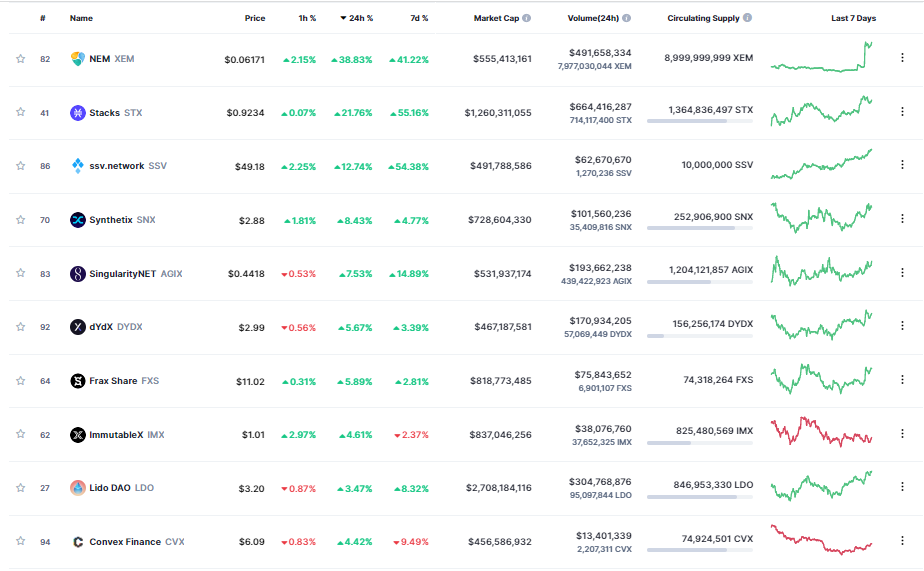Click Stacks circulating supply progress bar
Screen dimensions: 924x571
[699, 121]
